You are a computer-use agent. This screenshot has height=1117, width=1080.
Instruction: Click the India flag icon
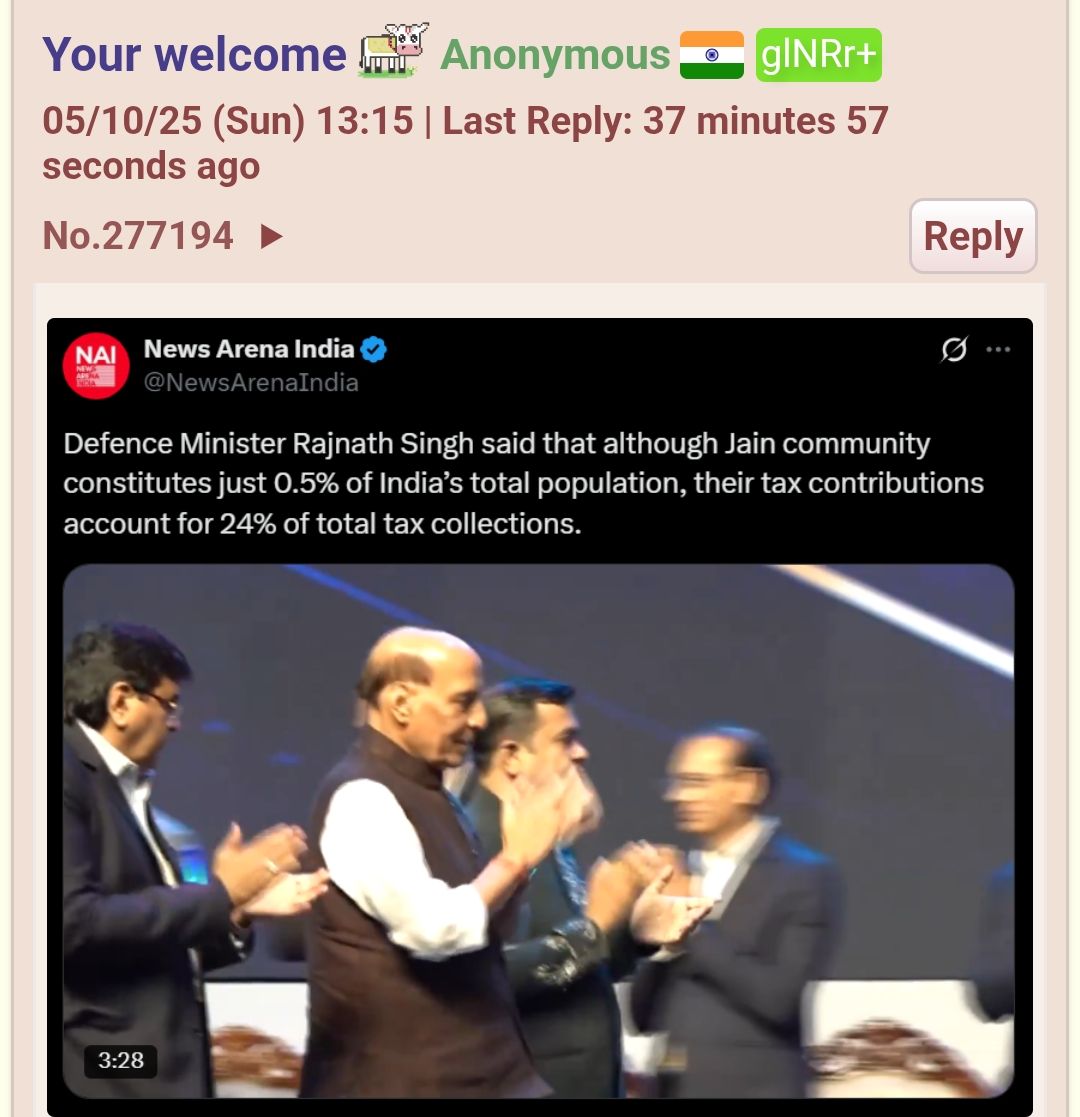712,55
